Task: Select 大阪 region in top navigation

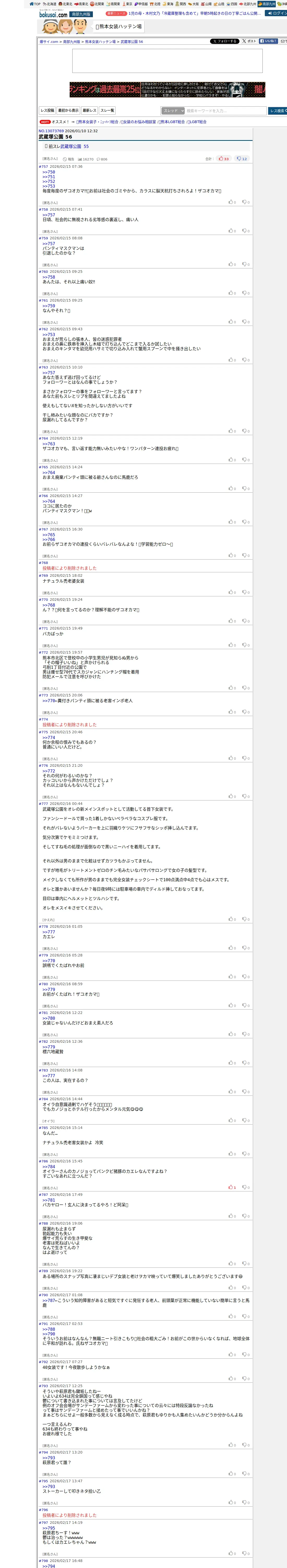Action: pyautogui.click(x=193, y=4)
